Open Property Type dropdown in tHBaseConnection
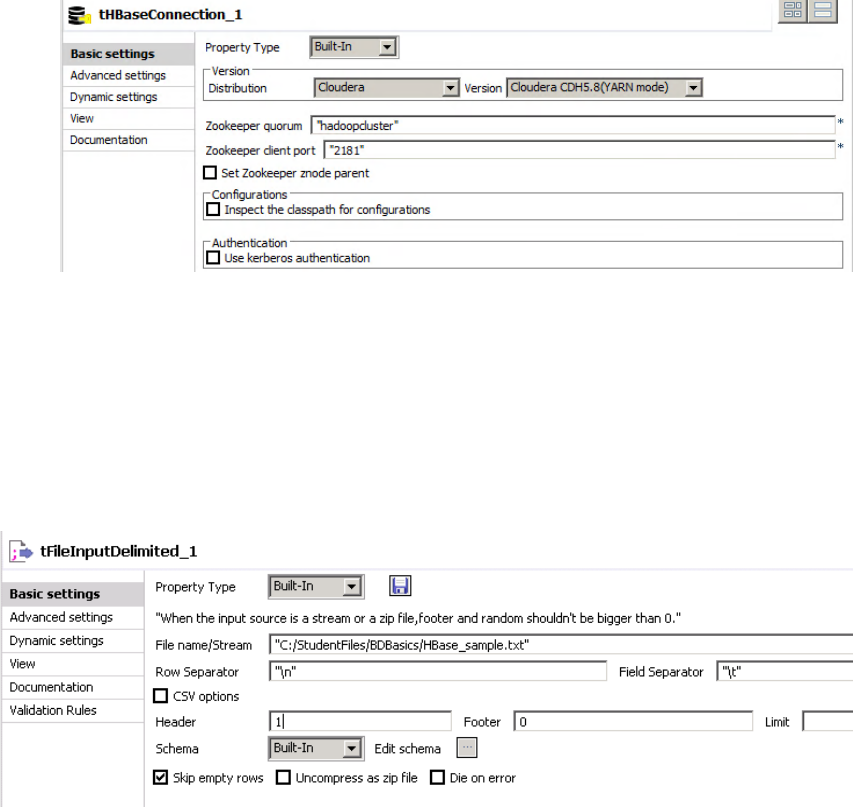853x807 pixels. click(354, 47)
